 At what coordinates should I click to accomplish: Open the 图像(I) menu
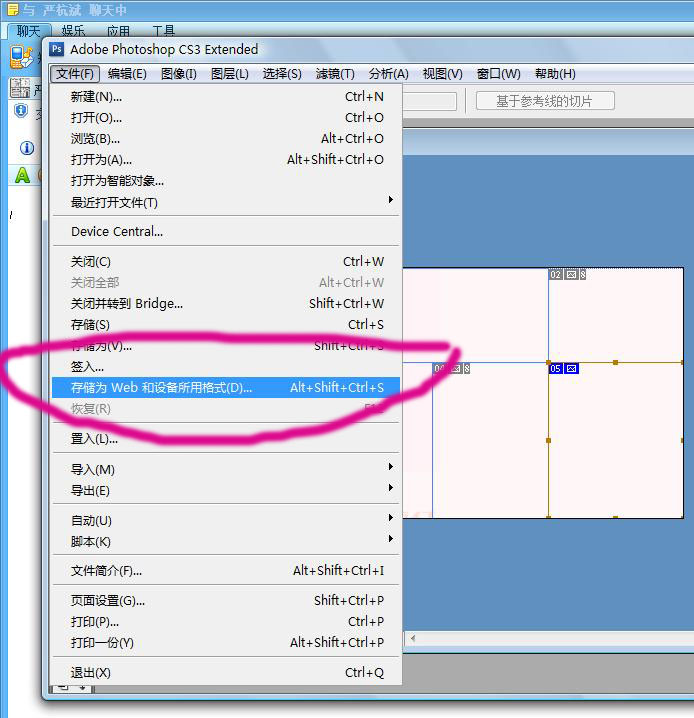[179, 74]
